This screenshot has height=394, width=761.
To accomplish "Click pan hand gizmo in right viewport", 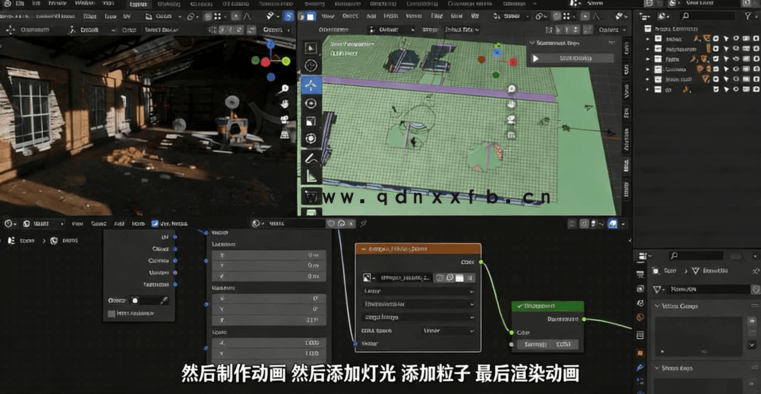I will 511,104.
